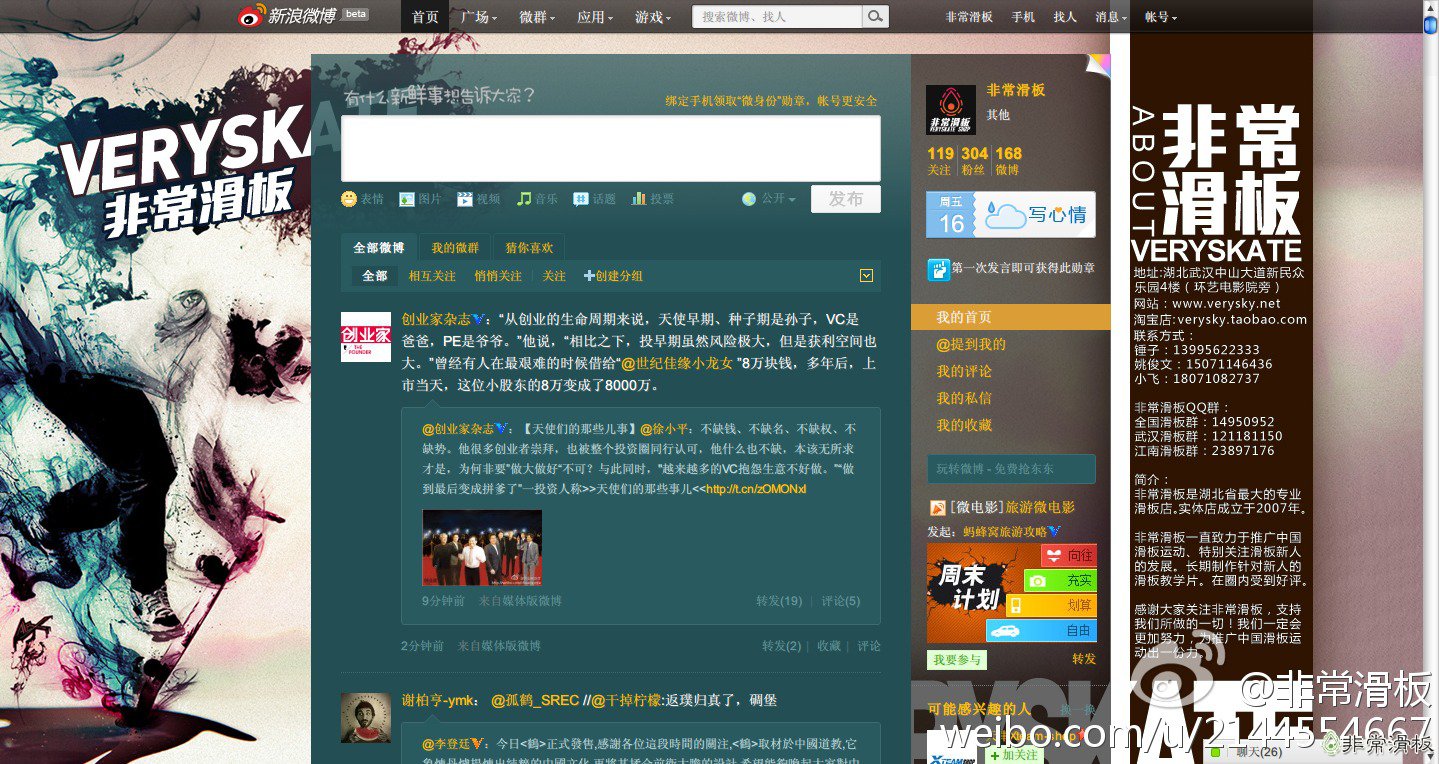1439x764 pixels.
Task: Select the 悄悄关注 filter
Action: [x=498, y=276]
